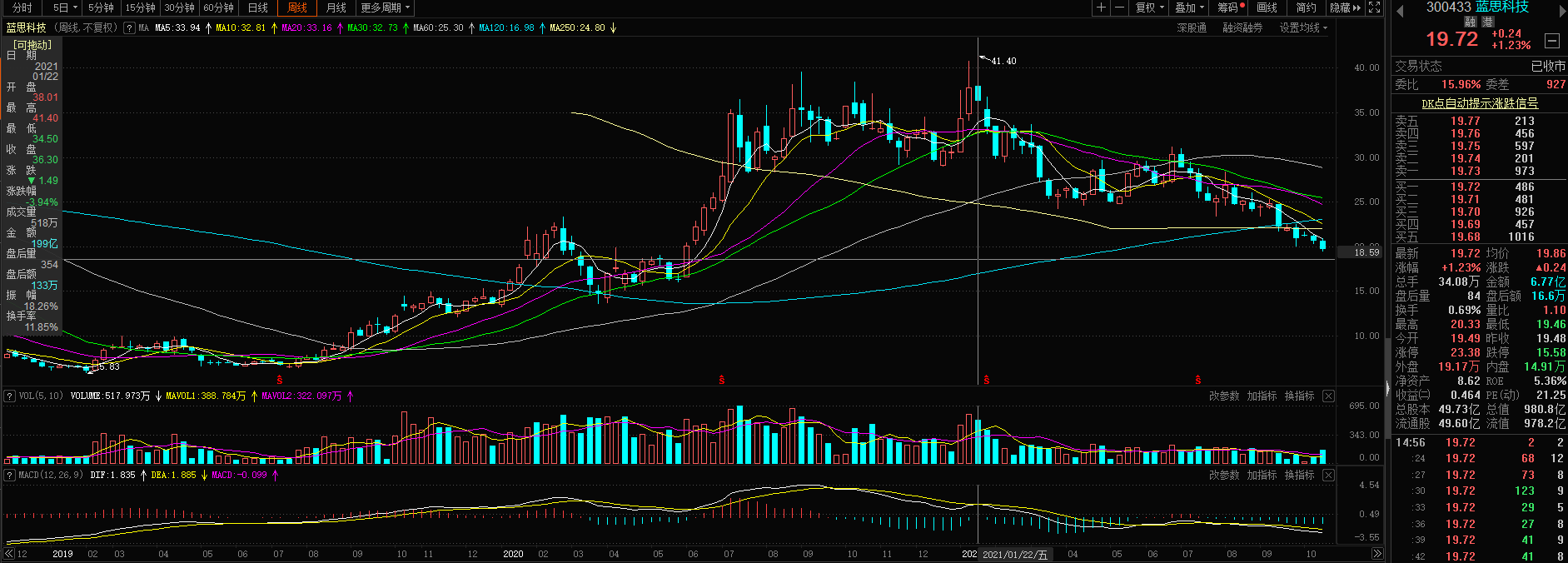Click the first red S marker near 2019/07
The height and width of the screenshot is (563, 1568).
(x=280, y=380)
